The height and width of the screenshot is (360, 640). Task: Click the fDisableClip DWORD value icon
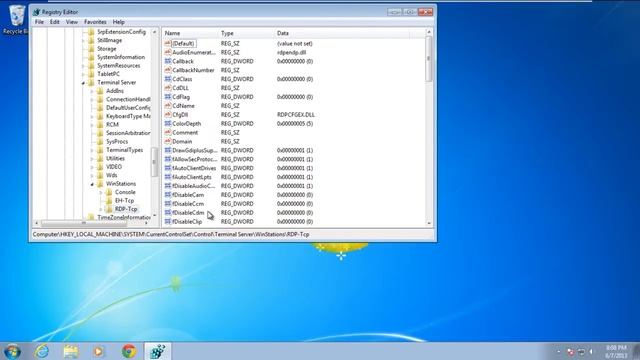(x=167, y=222)
